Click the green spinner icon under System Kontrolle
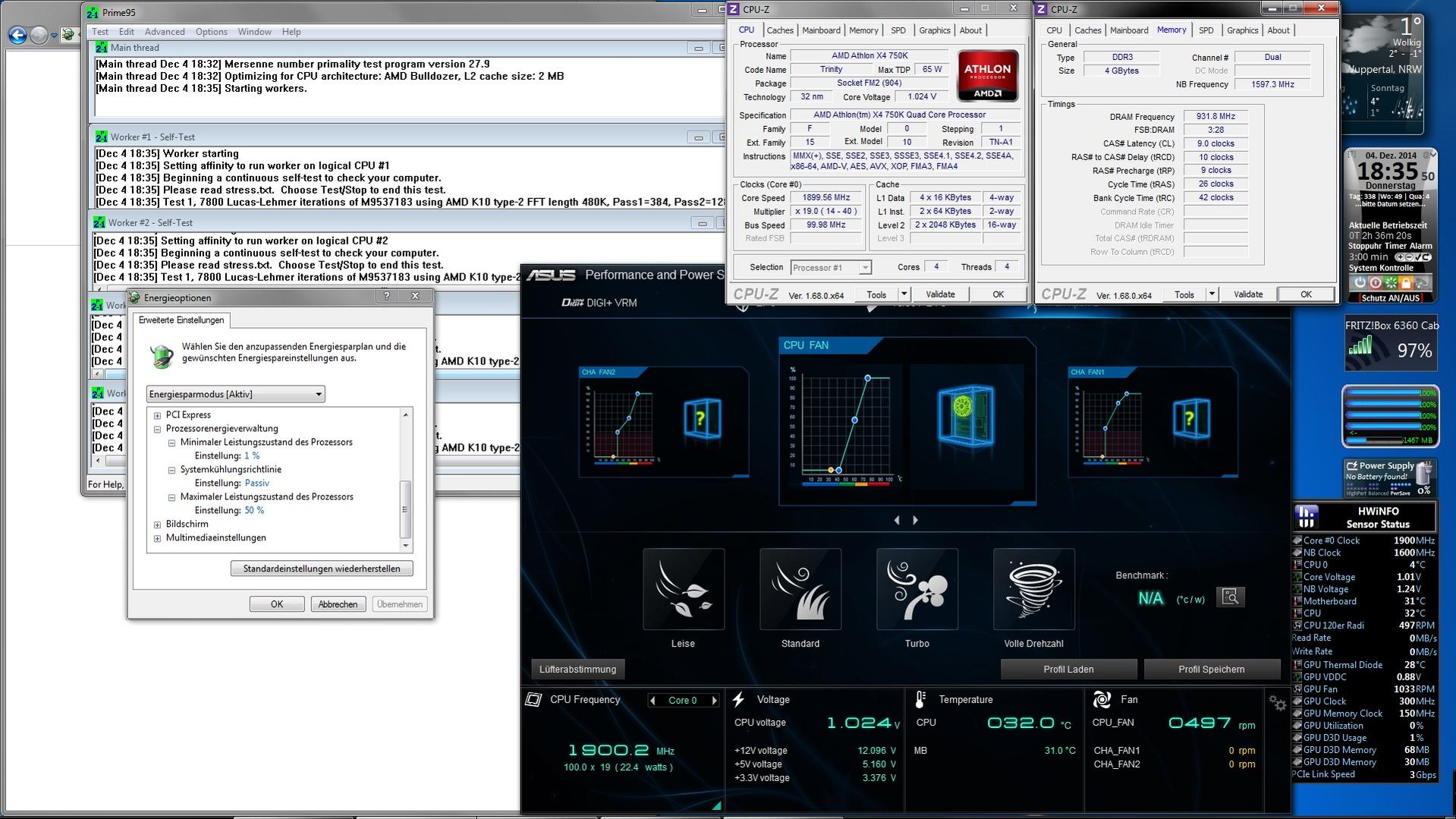The width and height of the screenshot is (1456, 819). 1391,282
